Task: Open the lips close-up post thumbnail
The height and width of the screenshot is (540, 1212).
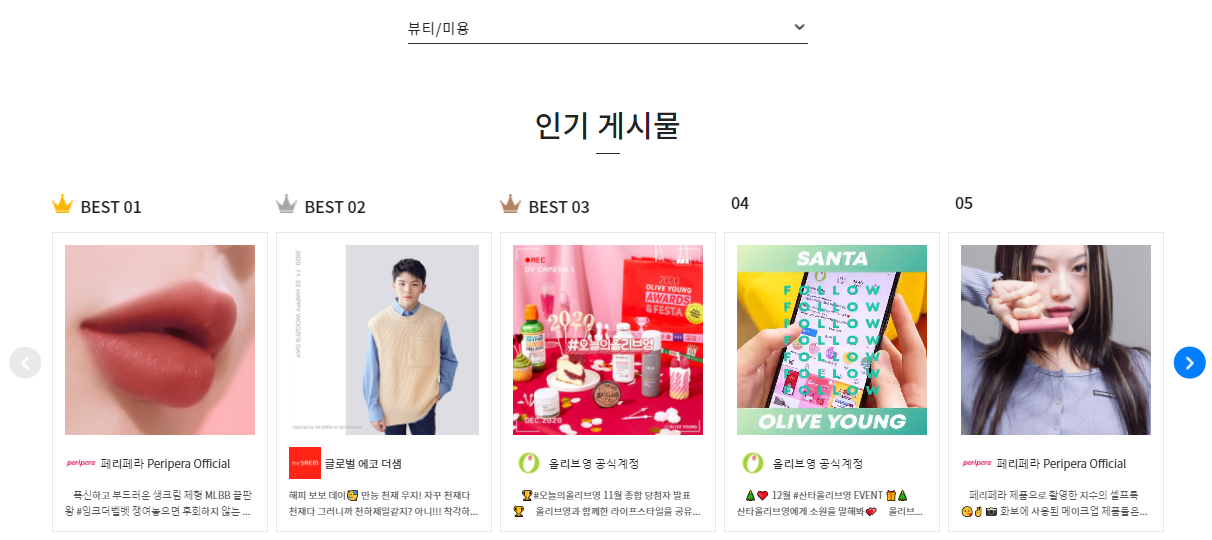Action: (x=160, y=340)
